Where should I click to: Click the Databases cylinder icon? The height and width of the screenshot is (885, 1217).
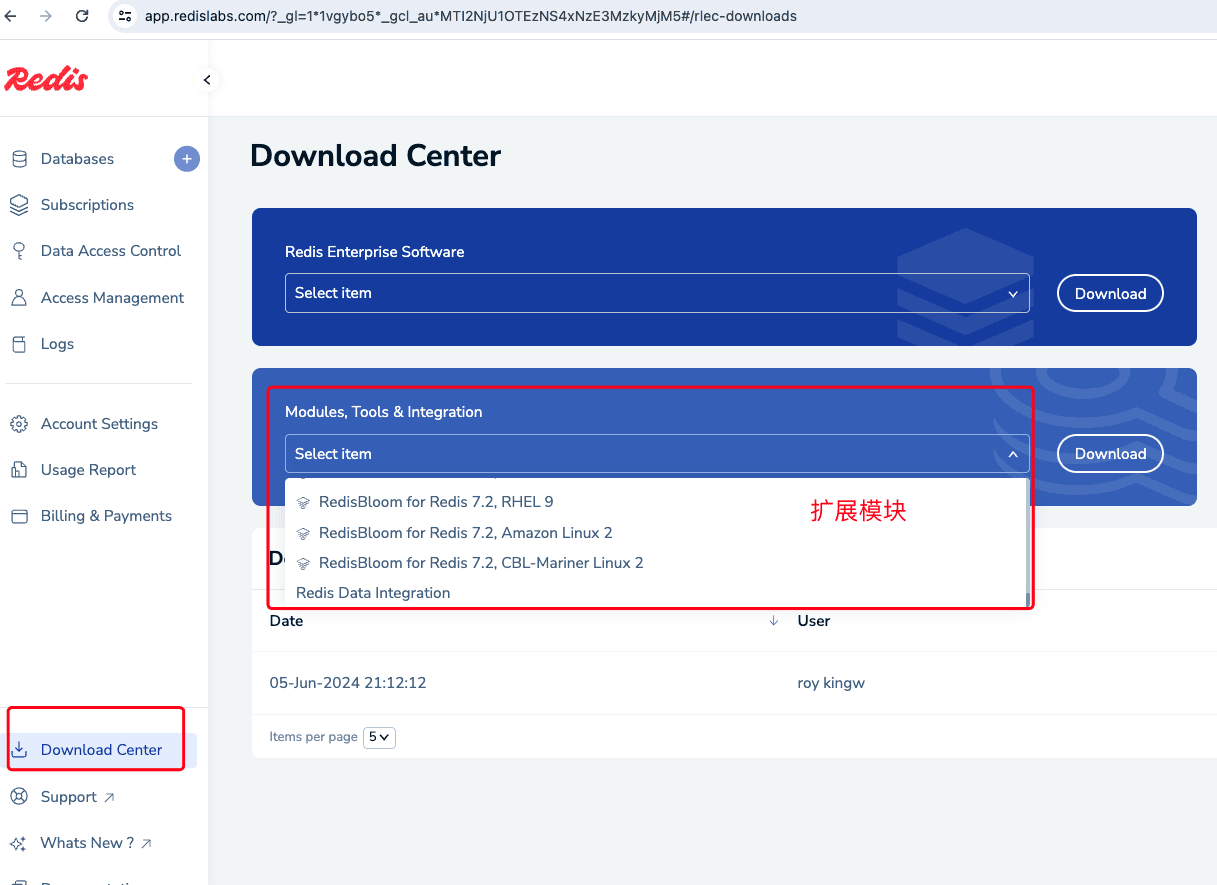click(x=19, y=159)
